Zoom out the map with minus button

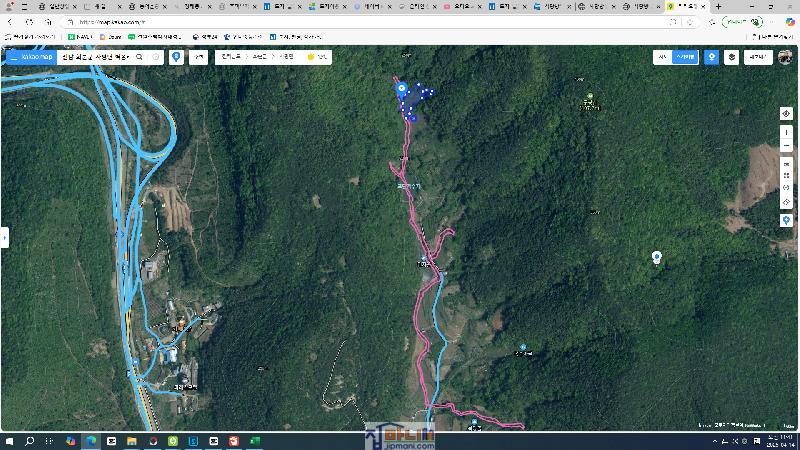tap(786, 146)
